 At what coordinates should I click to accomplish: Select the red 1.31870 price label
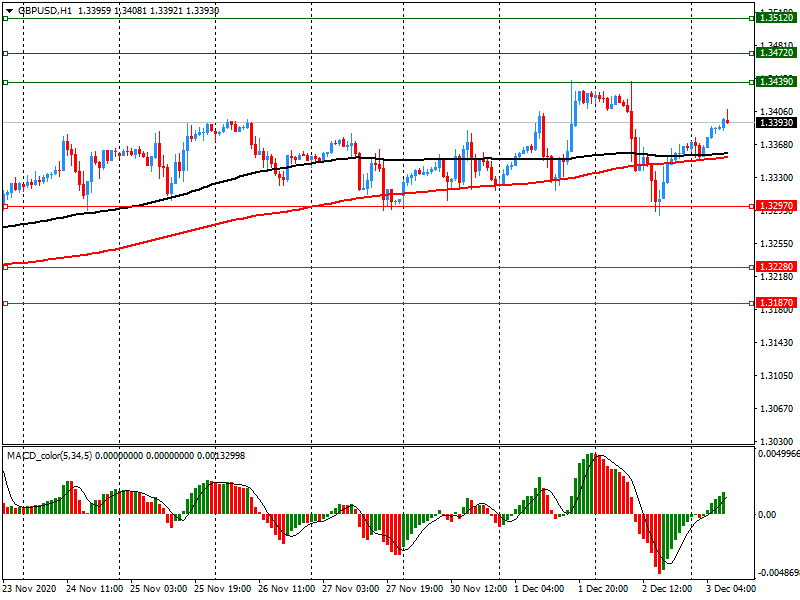[x=776, y=302]
